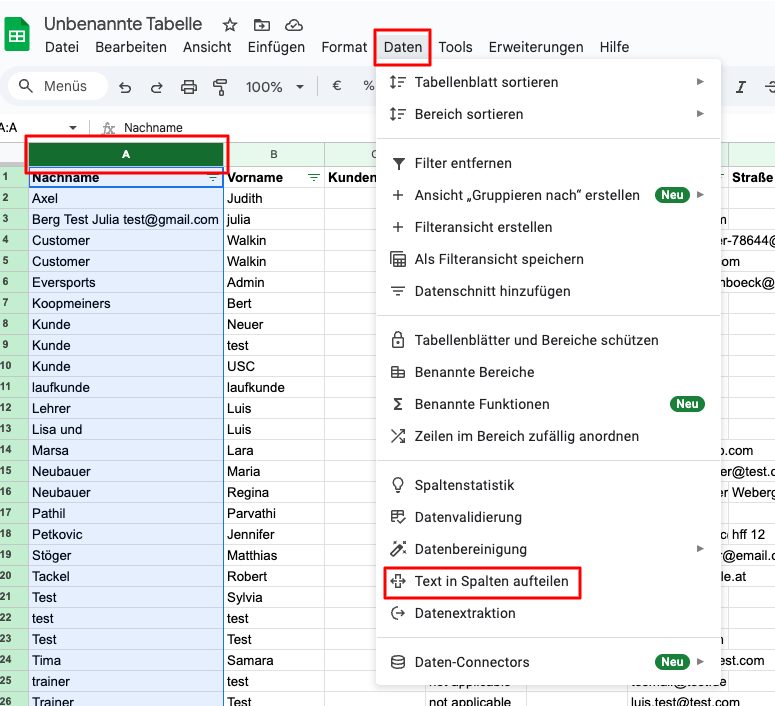Apply percent format in toolbar

coord(368,86)
